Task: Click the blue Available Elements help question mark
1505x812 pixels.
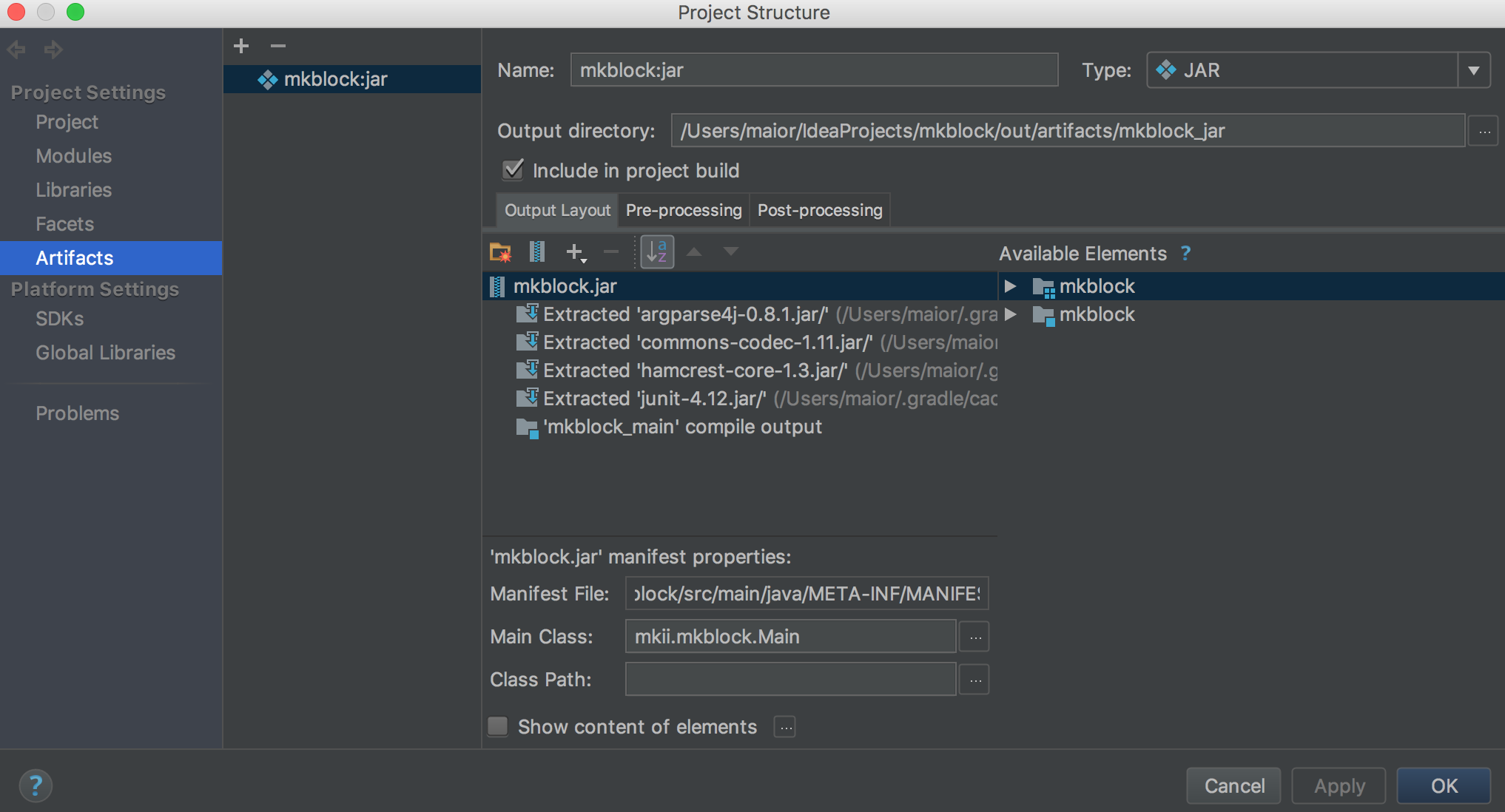Action: (1186, 253)
